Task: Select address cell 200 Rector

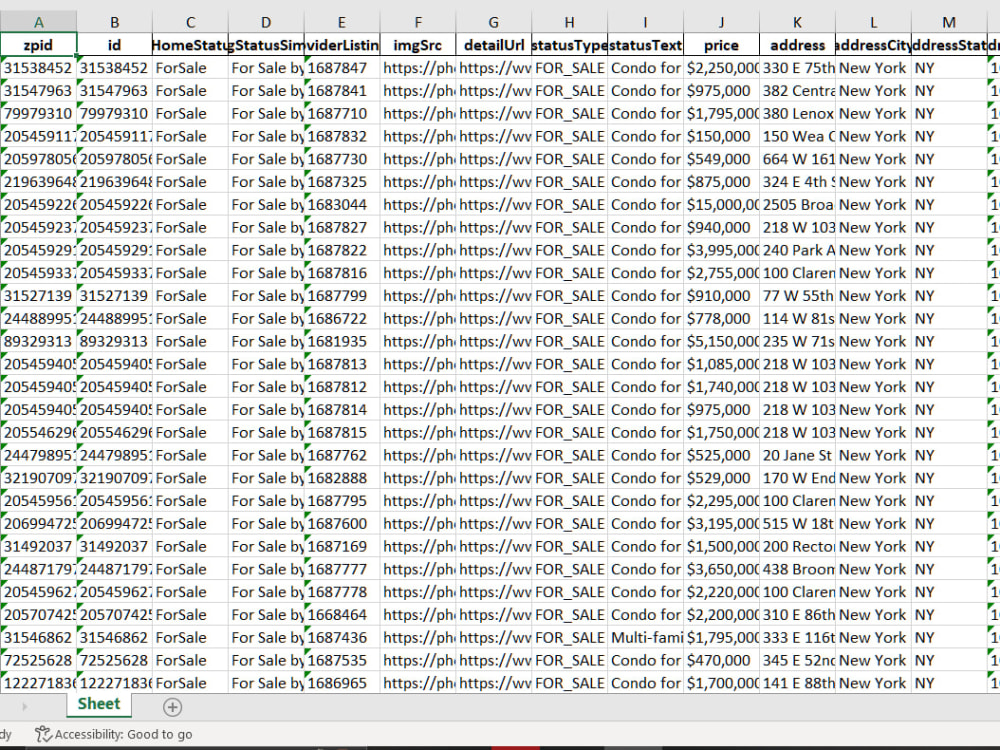Action: click(797, 547)
